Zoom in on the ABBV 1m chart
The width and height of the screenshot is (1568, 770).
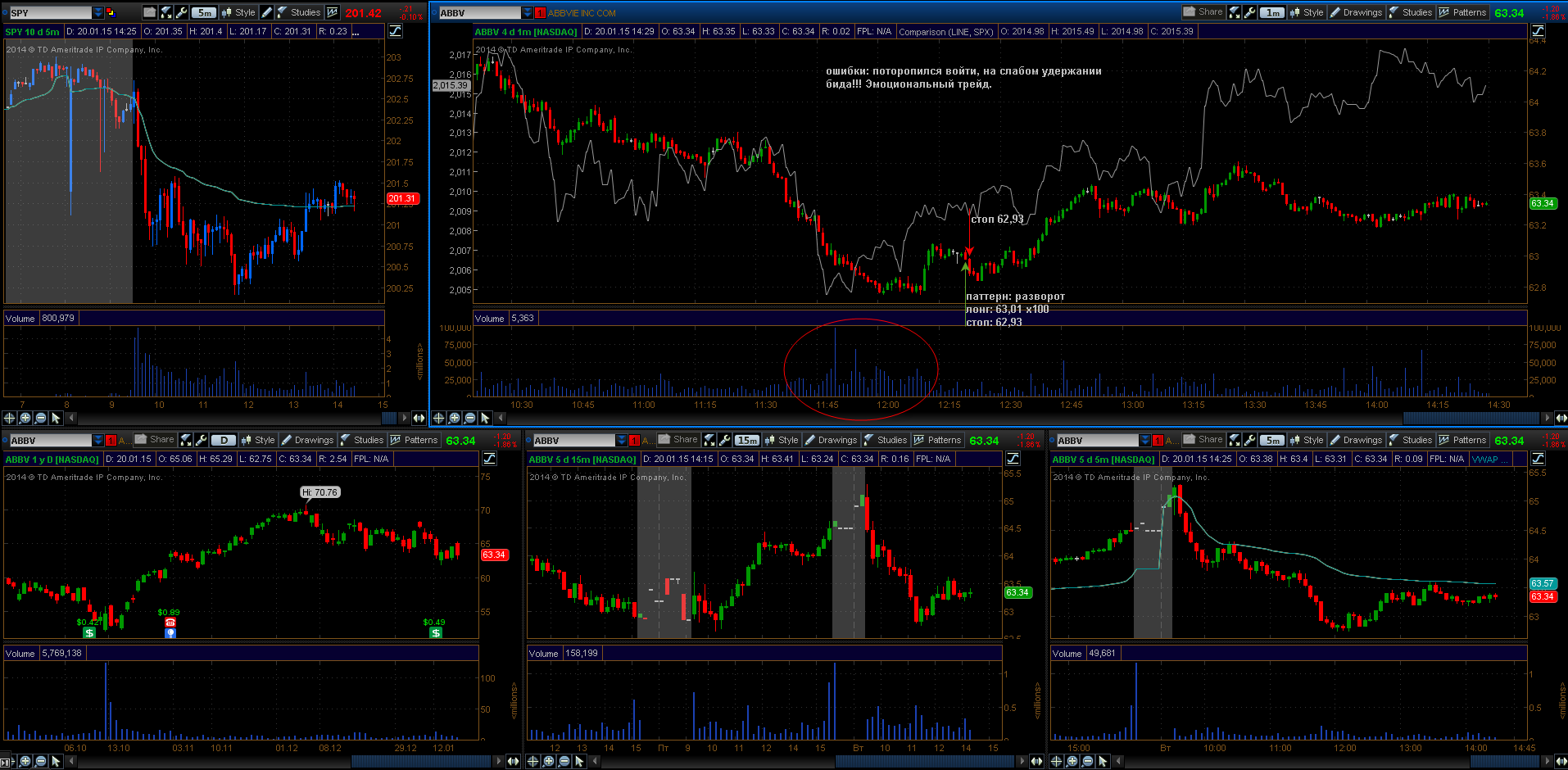[x=455, y=418]
